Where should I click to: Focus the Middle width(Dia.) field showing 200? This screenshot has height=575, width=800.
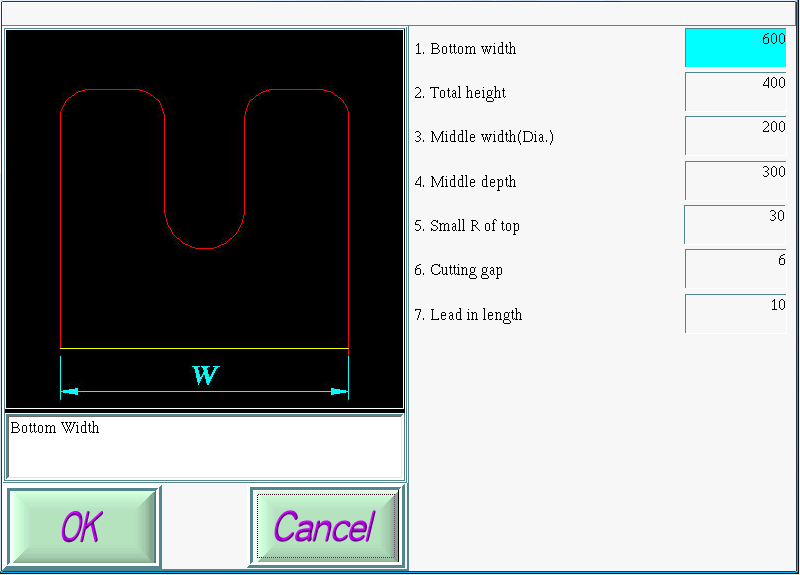(735, 136)
